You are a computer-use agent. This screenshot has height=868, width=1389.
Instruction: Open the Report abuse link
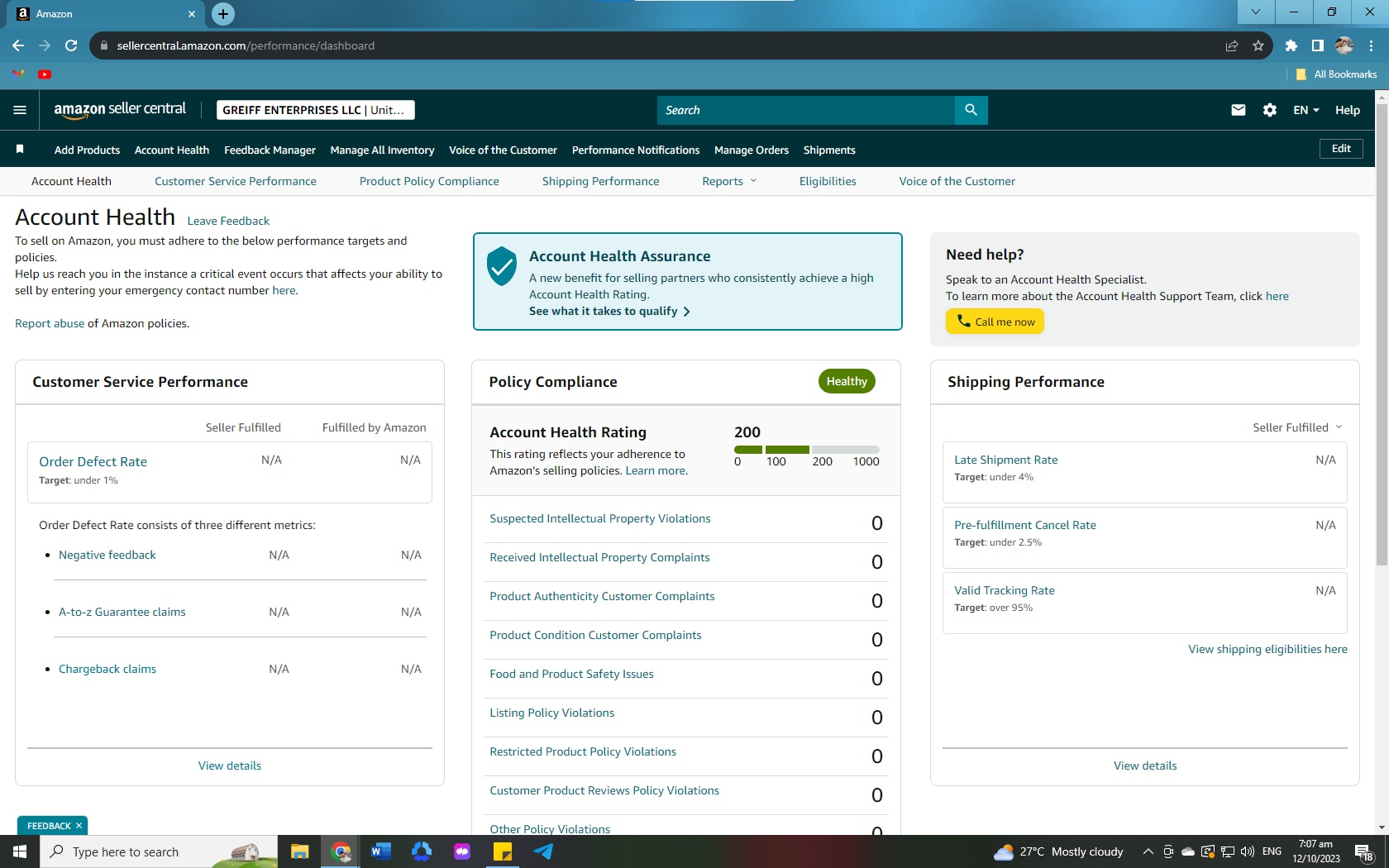(x=50, y=323)
